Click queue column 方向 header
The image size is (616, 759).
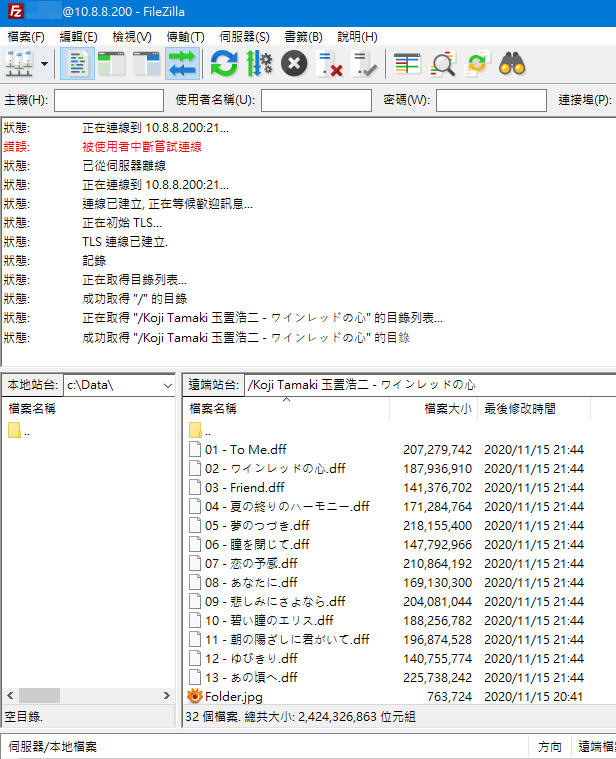tap(550, 747)
